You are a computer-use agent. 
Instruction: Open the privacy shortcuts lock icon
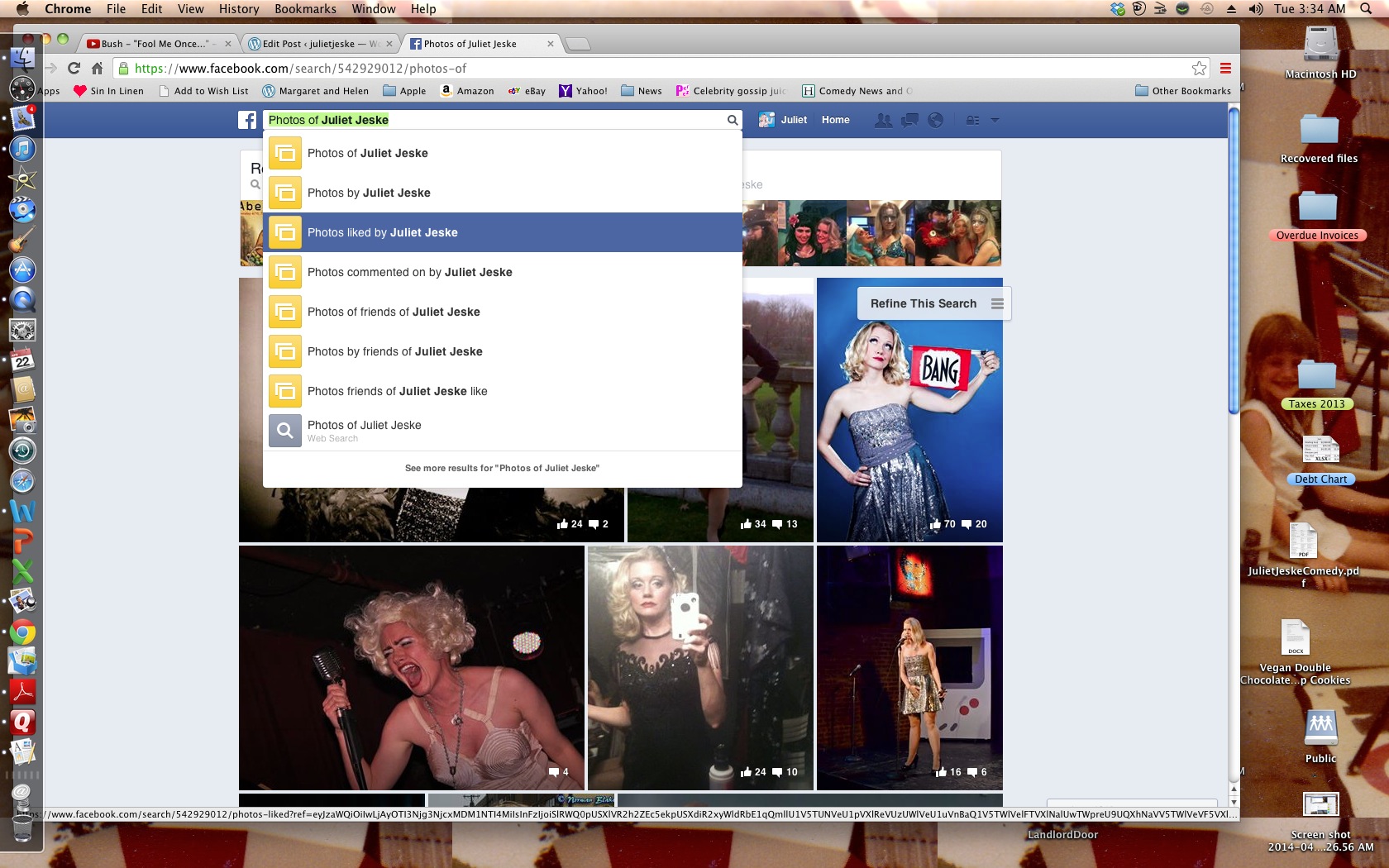click(973, 120)
